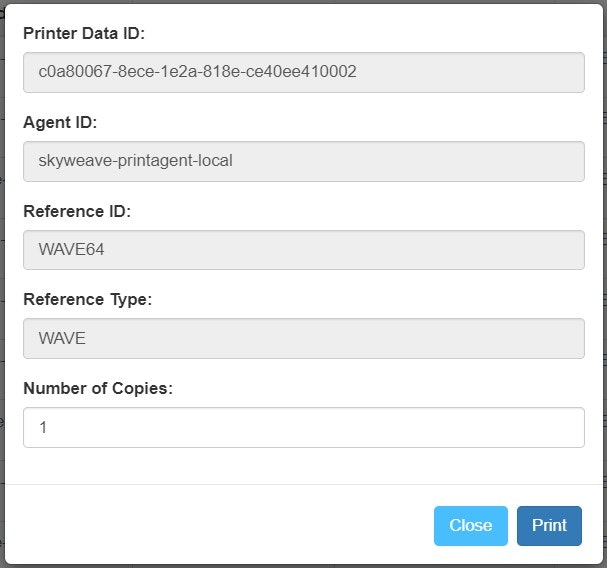Click the "Agent ID:" label
The height and width of the screenshot is (568, 607).
click(x=60, y=122)
